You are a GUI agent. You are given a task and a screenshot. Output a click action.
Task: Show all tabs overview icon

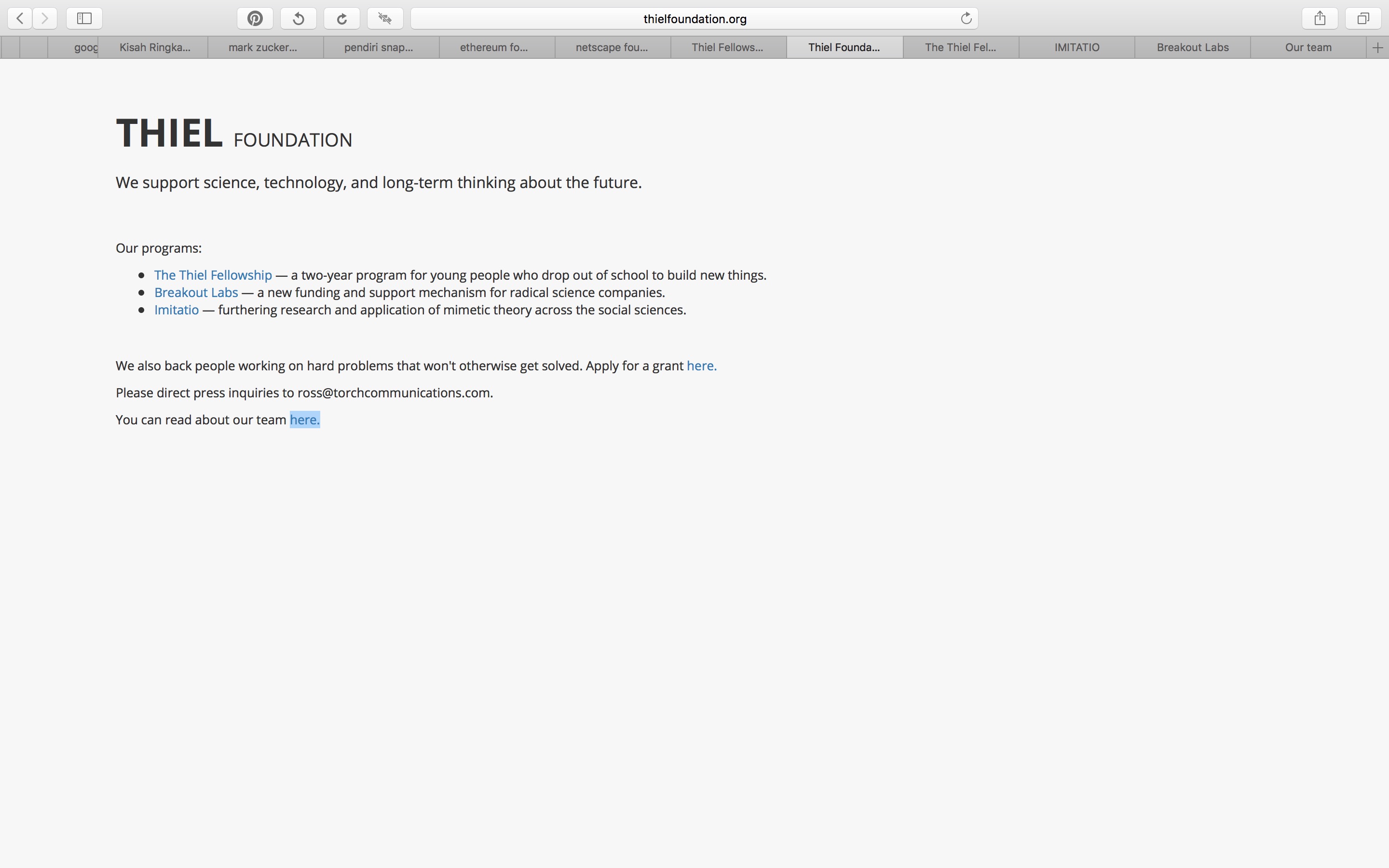tap(1363, 18)
